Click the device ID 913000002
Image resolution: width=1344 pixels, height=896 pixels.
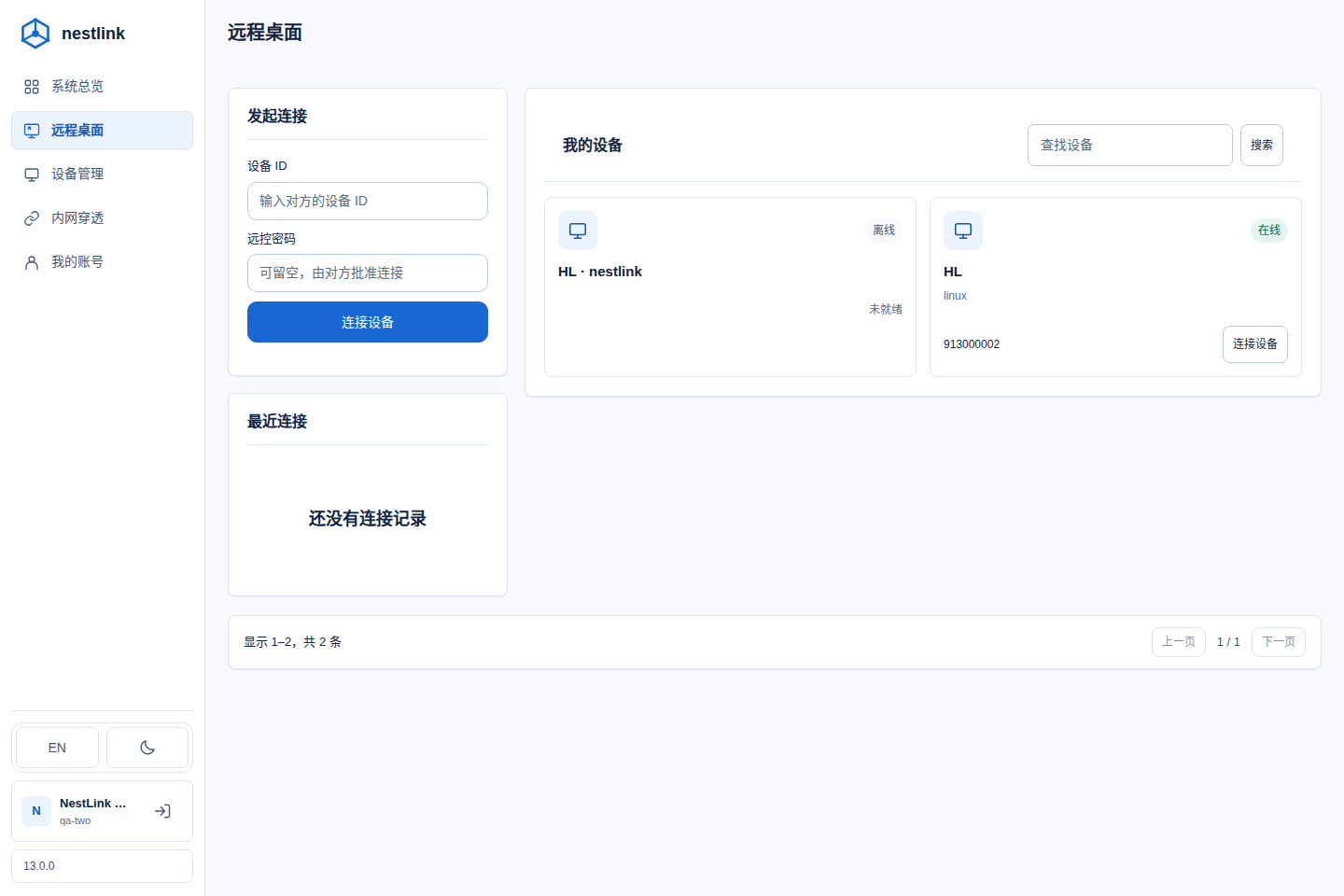972,344
